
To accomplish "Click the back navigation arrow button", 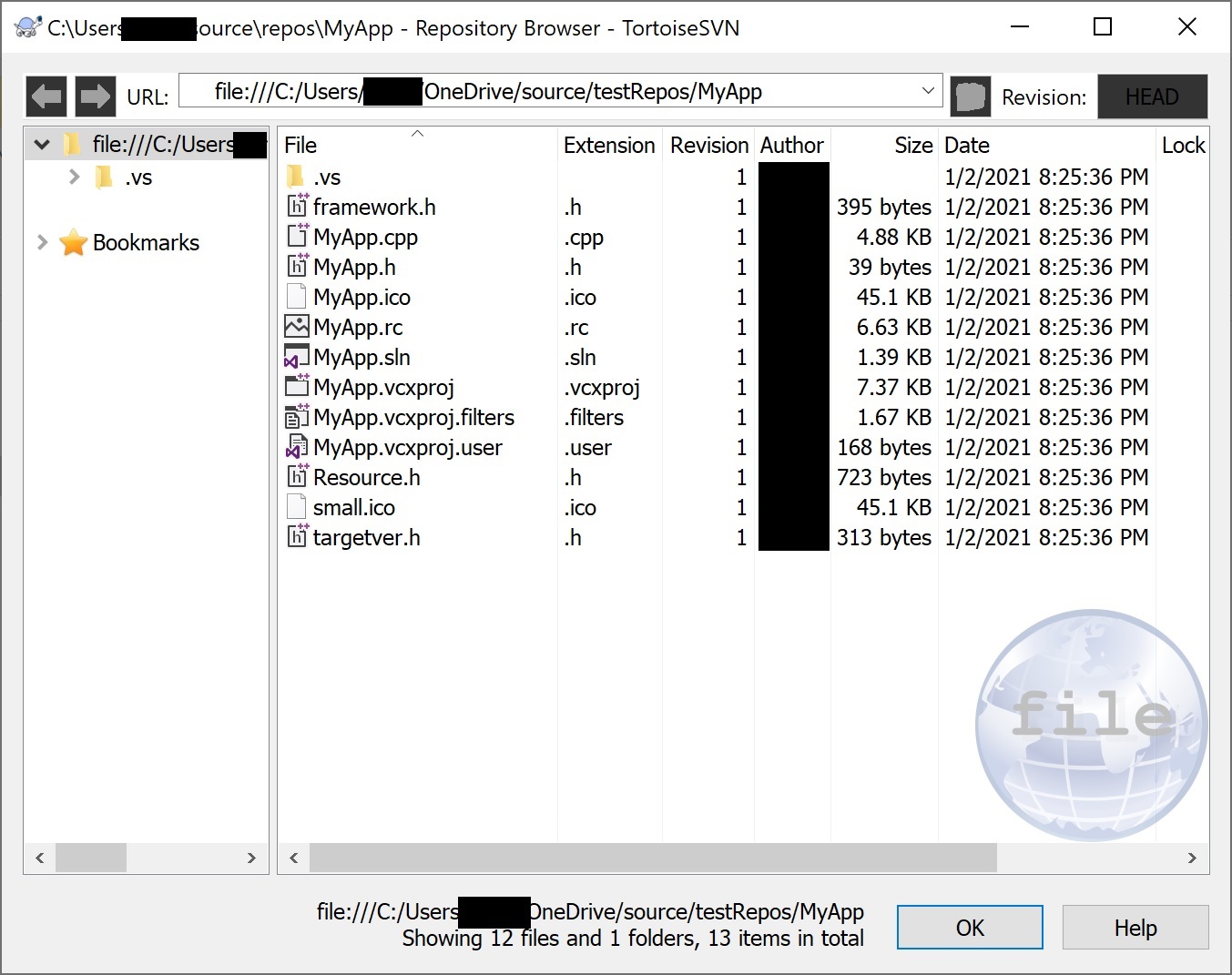I will coord(46,96).
